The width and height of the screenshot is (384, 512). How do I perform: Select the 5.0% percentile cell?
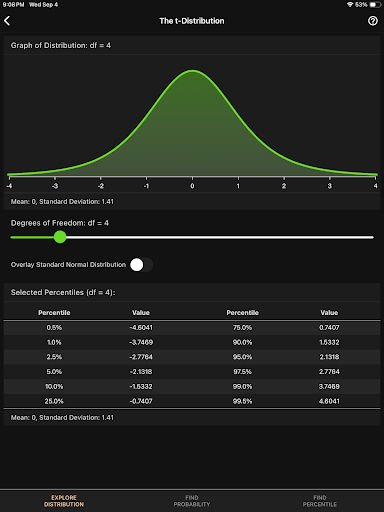pyautogui.click(x=54, y=372)
